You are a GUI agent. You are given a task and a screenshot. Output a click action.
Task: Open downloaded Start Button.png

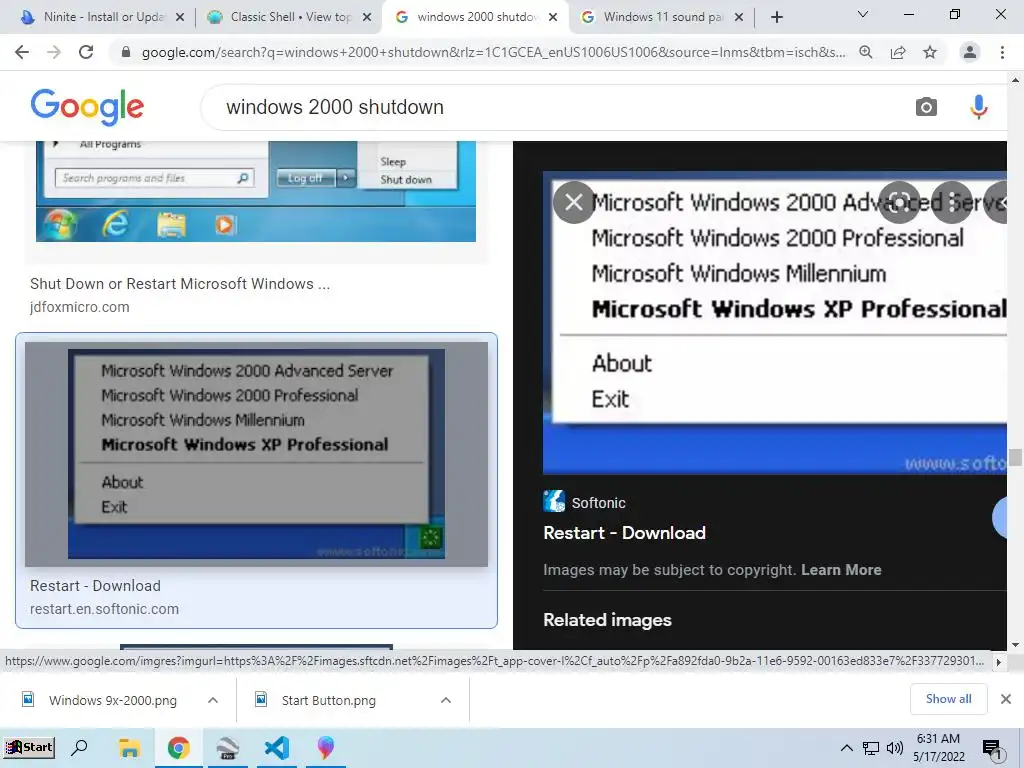coord(328,700)
